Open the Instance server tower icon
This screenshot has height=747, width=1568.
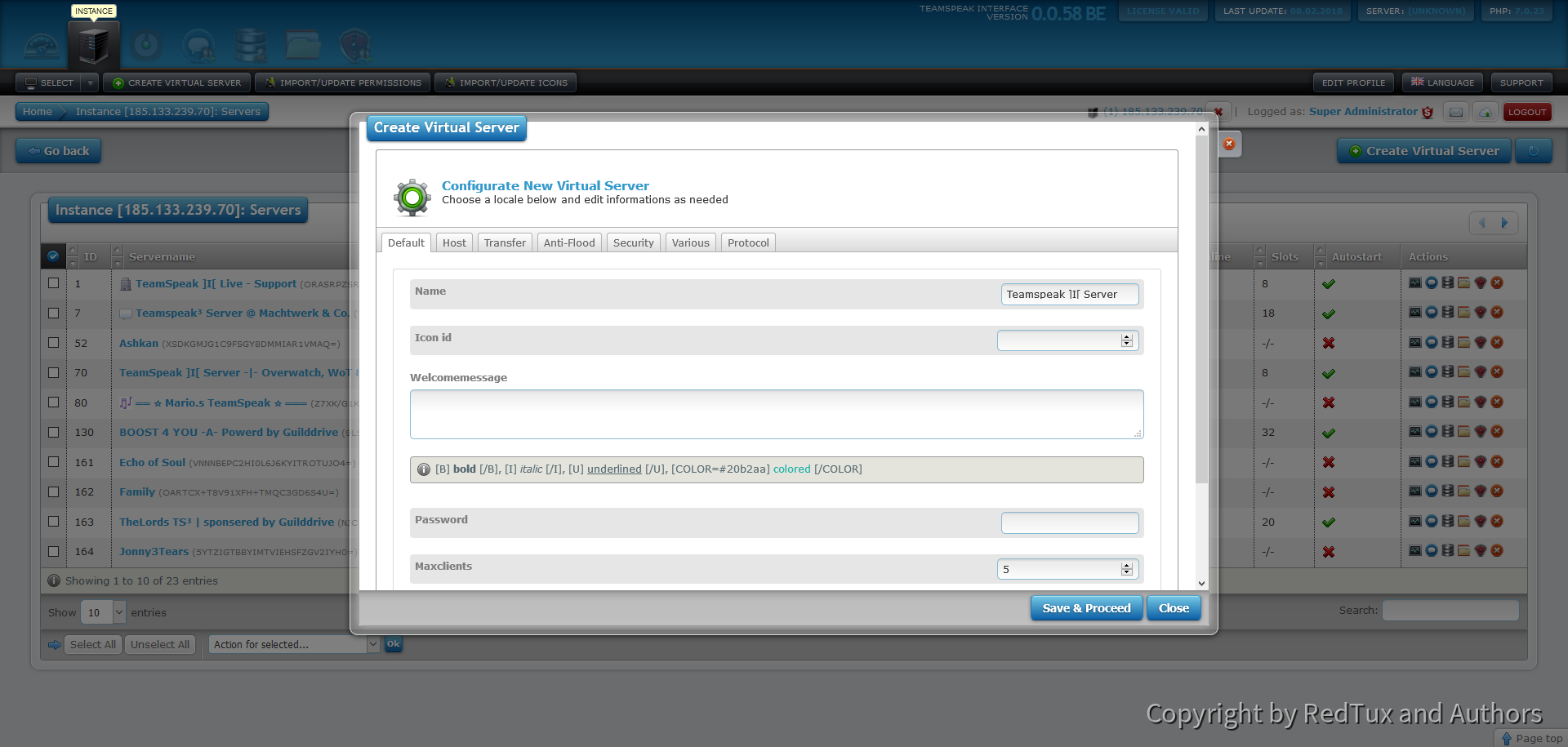tap(94, 47)
